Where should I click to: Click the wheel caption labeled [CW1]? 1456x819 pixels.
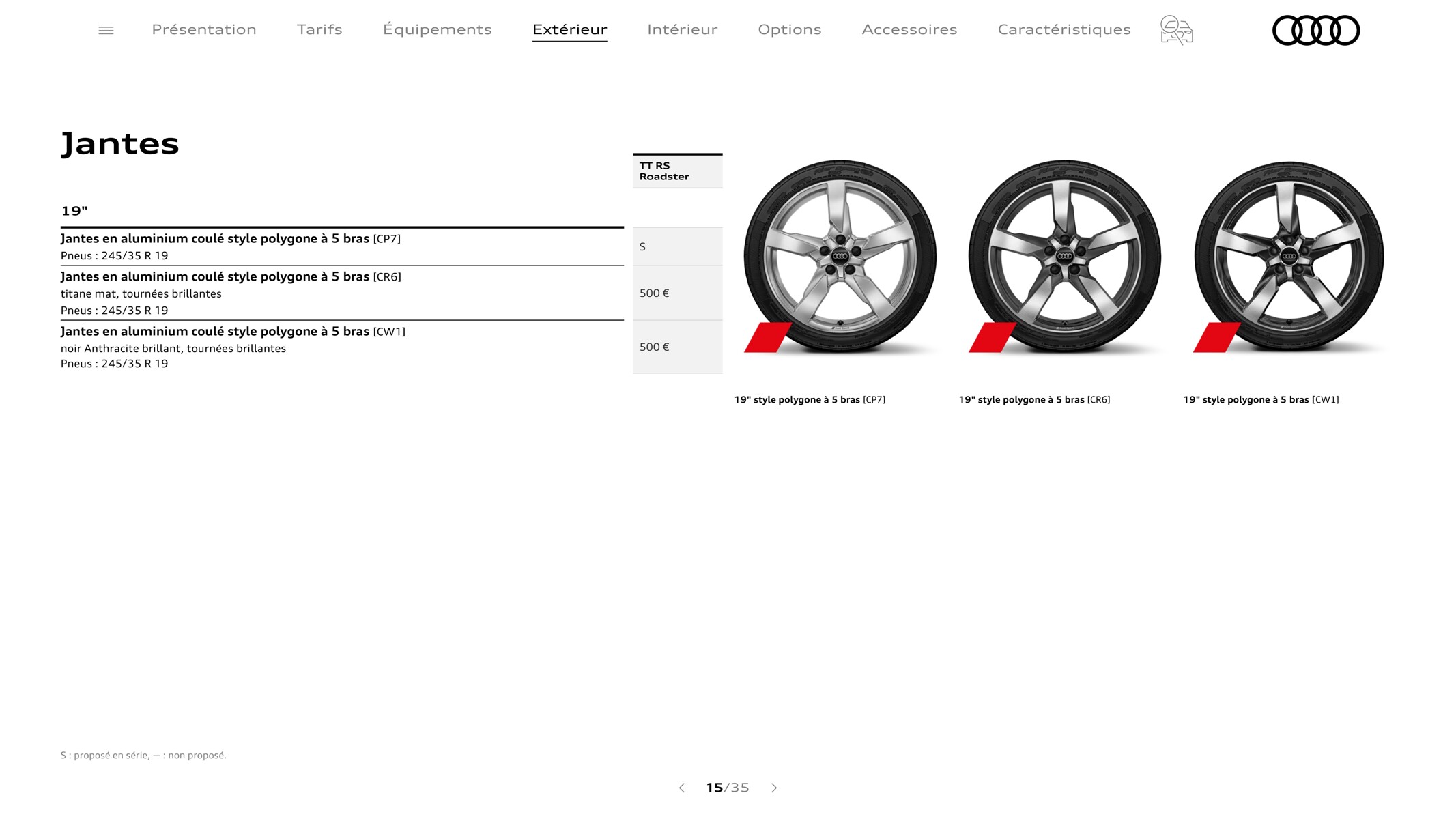click(1261, 400)
